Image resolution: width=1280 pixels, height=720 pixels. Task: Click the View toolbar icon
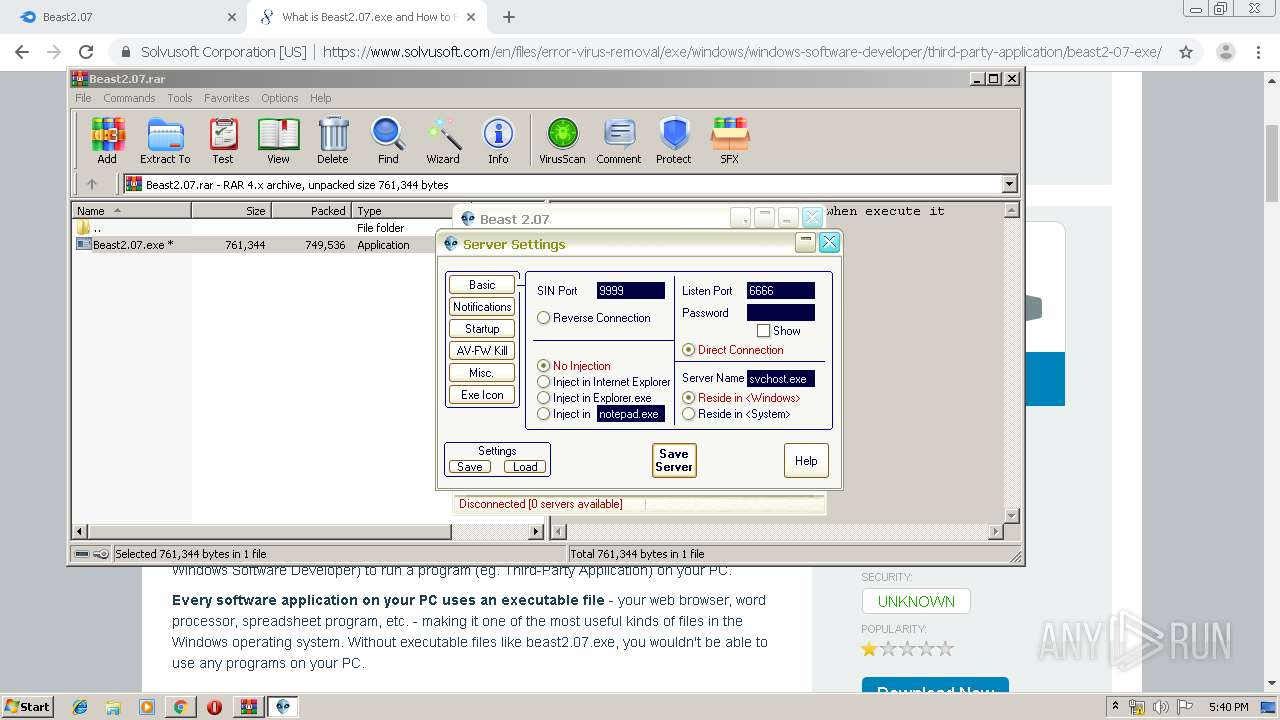[x=278, y=140]
